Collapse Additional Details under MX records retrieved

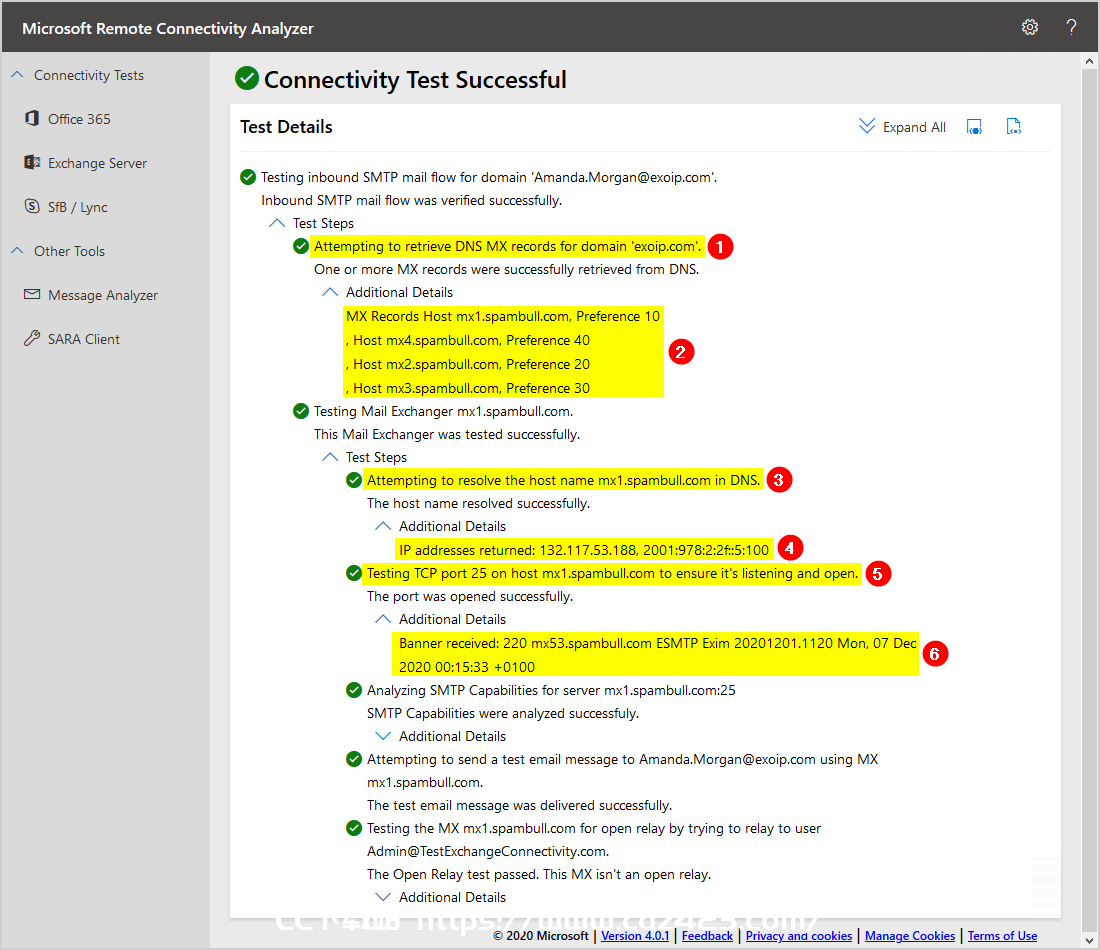pos(330,292)
